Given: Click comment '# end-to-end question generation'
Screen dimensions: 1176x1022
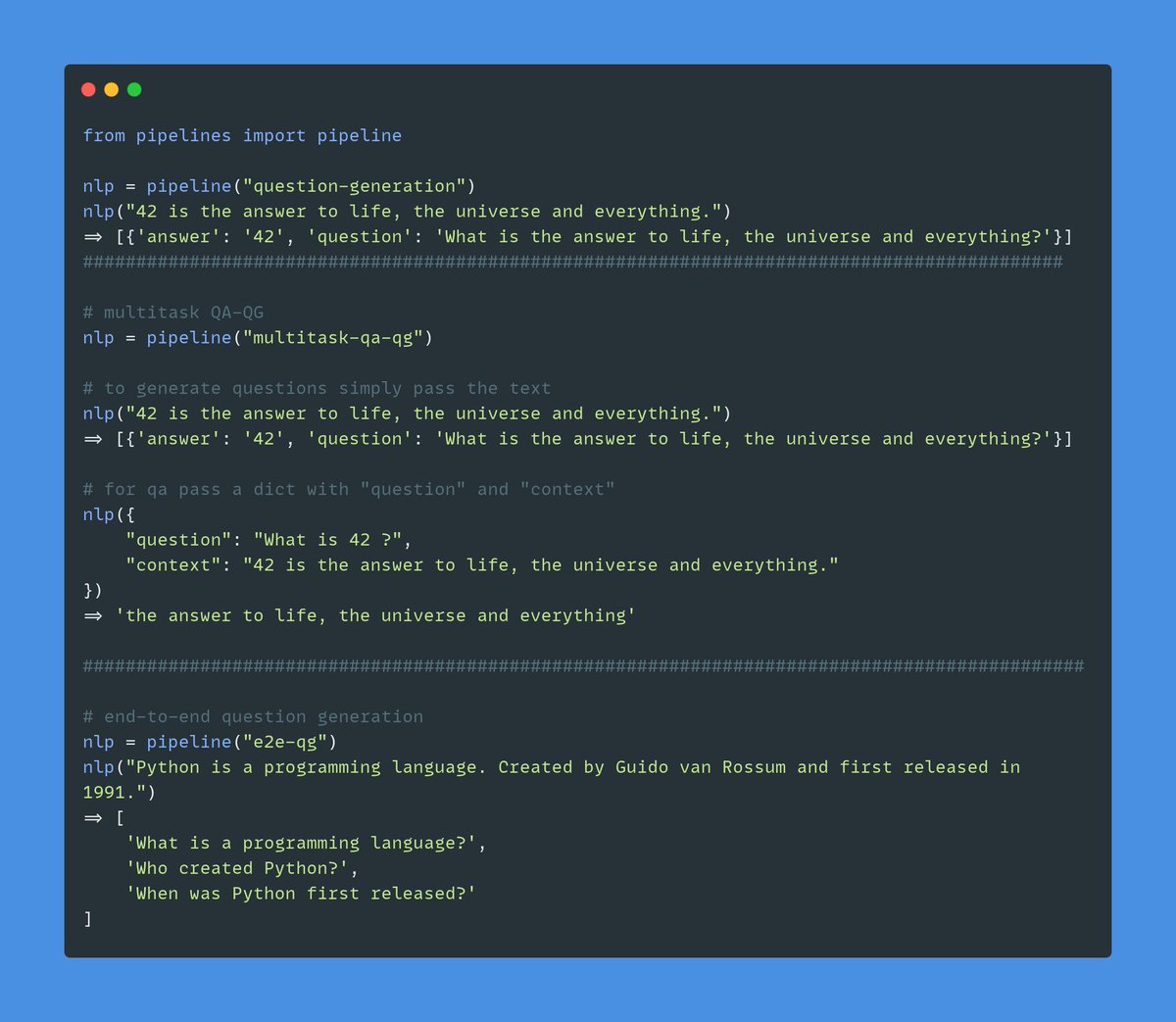Looking at the screenshot, I should click(253, 716).
